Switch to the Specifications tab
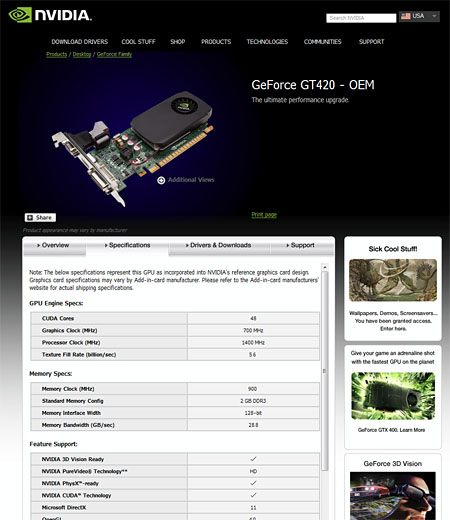Screen dimensions: 450x520 pos(127,246)
